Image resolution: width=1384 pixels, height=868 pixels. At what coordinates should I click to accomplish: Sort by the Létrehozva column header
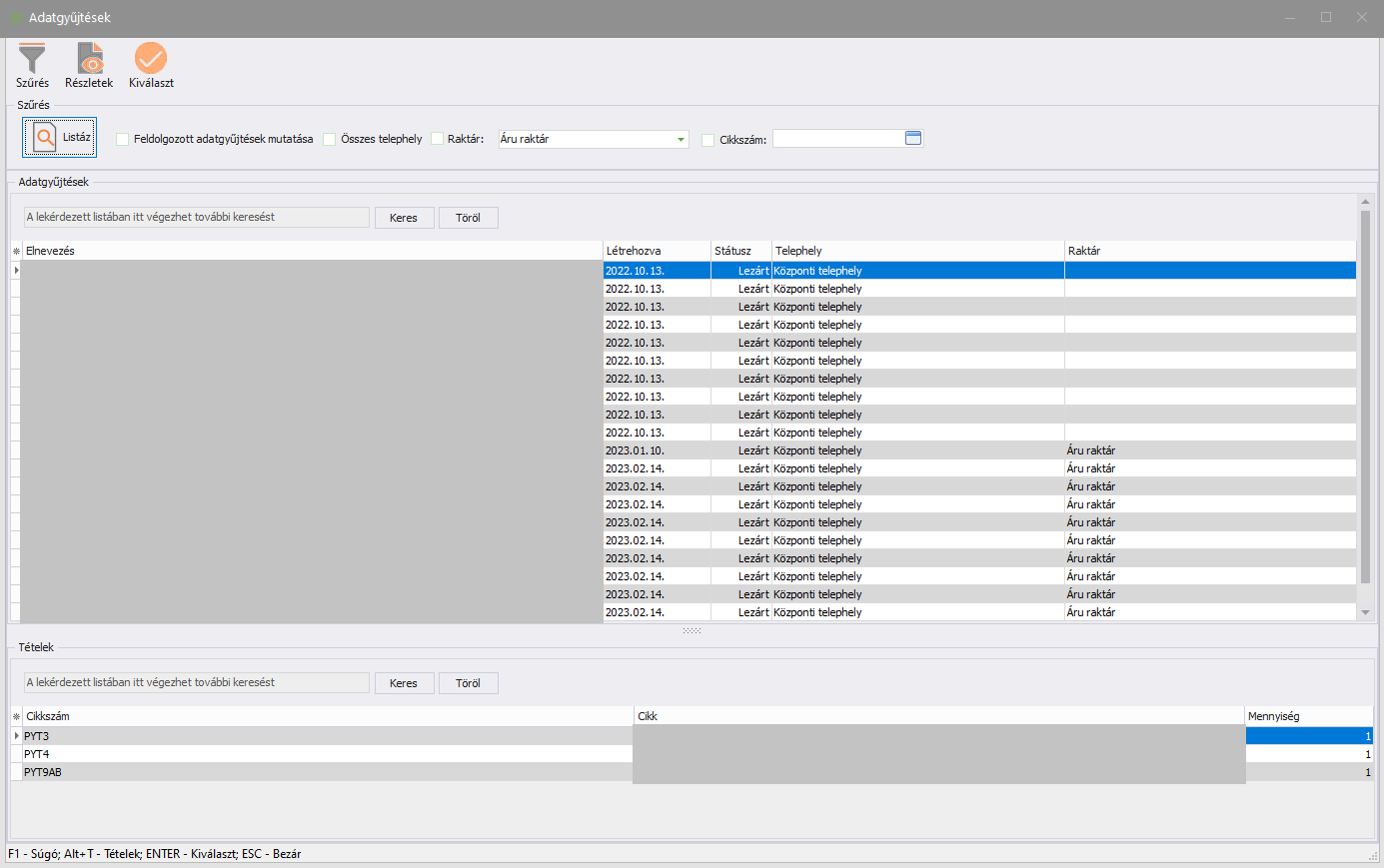click(x=655, y=251)
